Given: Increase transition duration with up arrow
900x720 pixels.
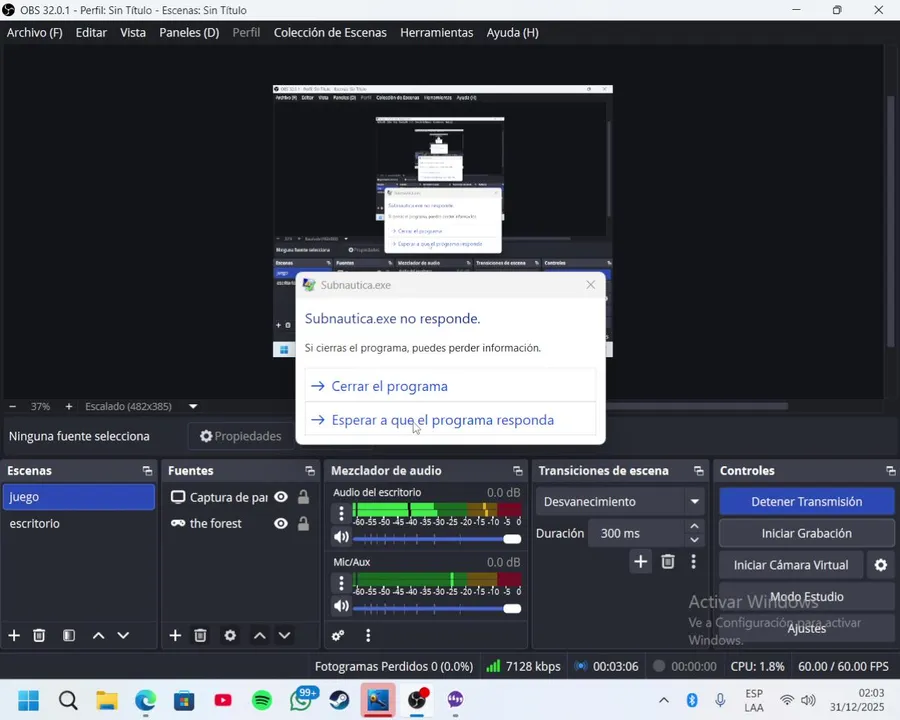Looking at the screenshot, I should click(695, 527).
